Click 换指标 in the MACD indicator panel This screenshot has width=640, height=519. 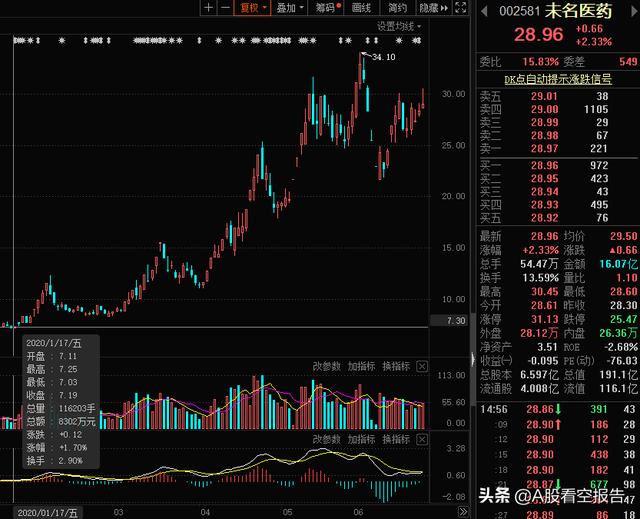coord(396,439)
